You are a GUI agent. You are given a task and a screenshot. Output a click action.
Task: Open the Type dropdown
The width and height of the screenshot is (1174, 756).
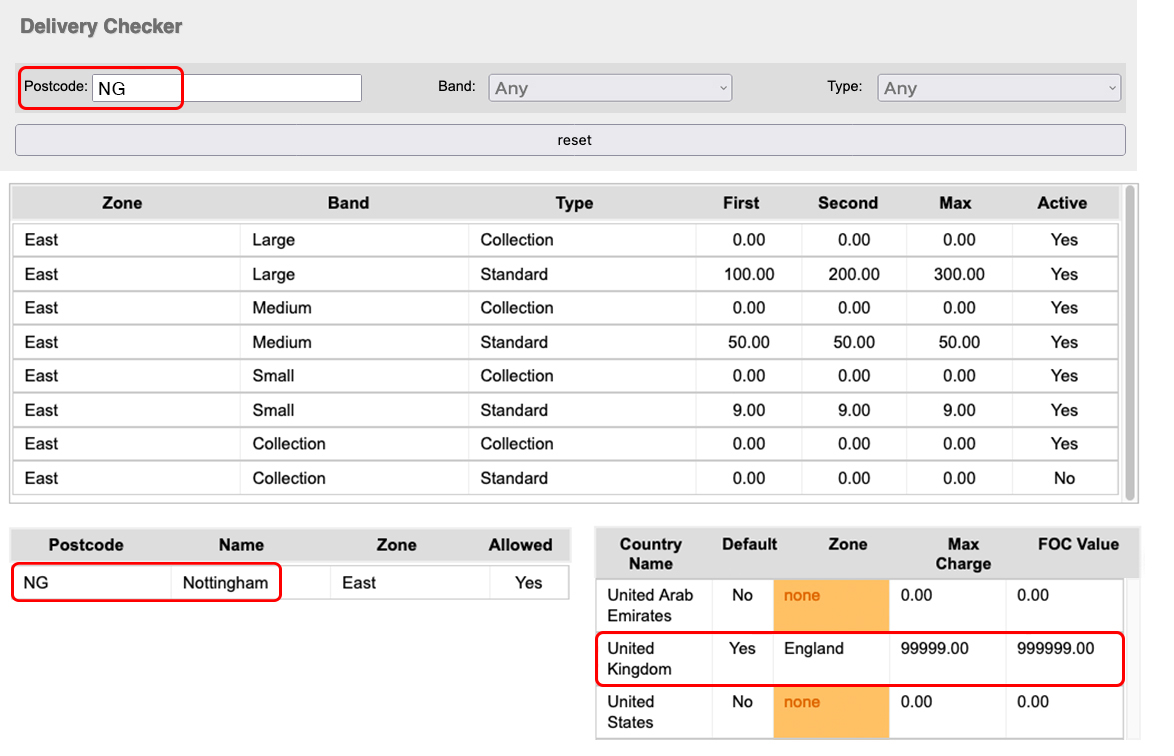click(x=998, y=87)
